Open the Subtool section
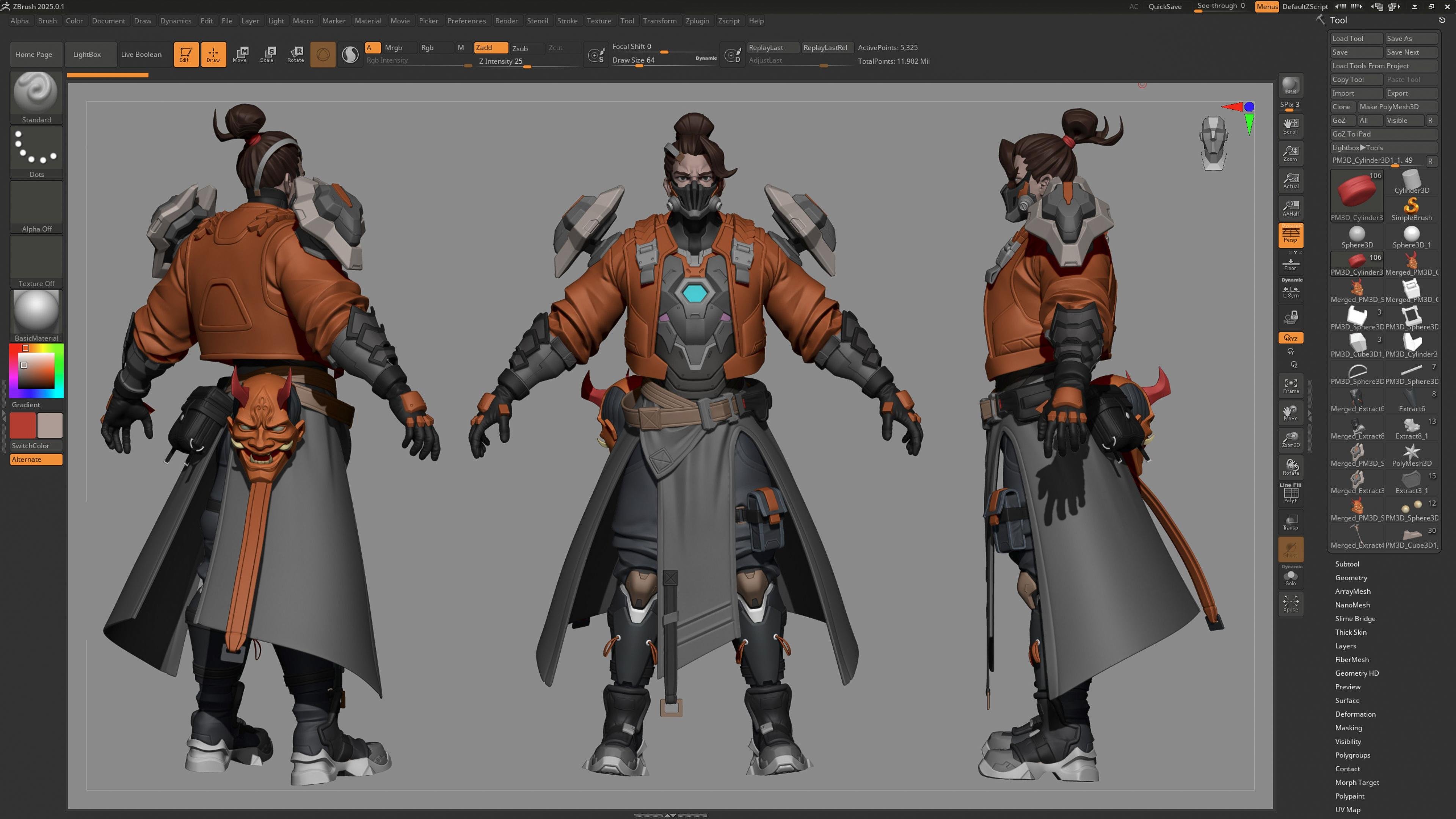The width and height of the screenshot is (1456, 819). [x=1347, y=563]
